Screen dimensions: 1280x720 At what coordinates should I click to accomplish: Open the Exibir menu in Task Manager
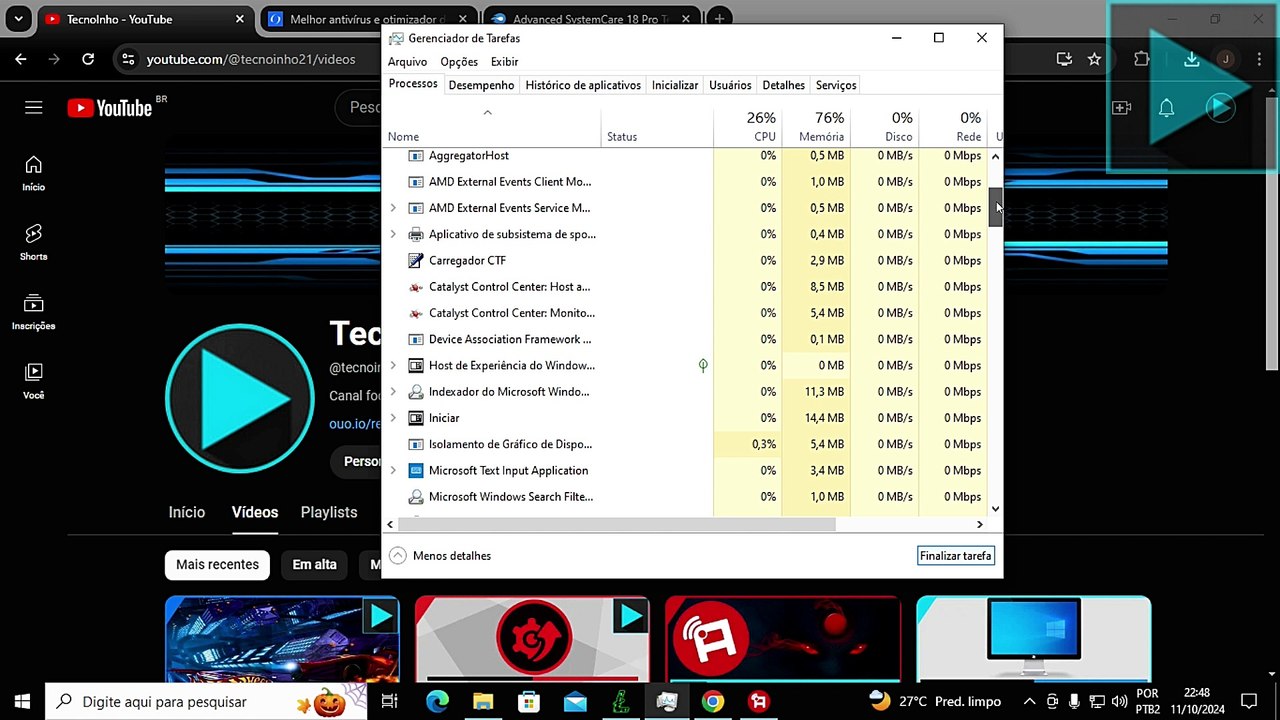point(504,62)
